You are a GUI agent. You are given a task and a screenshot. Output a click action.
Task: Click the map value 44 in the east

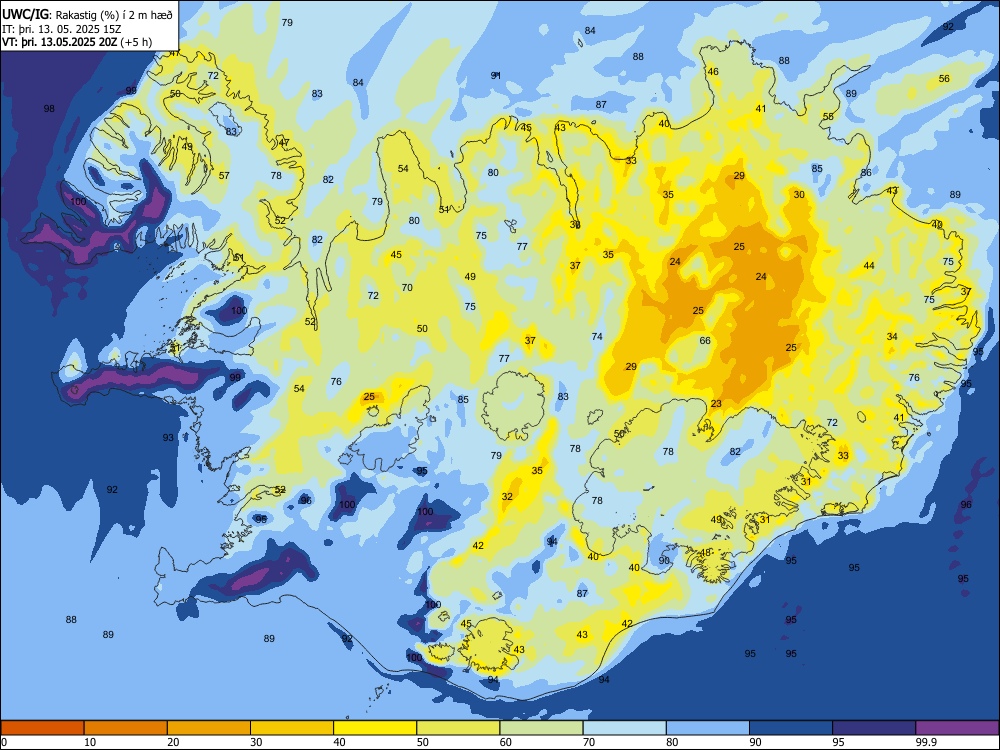(x=869, y=266)
